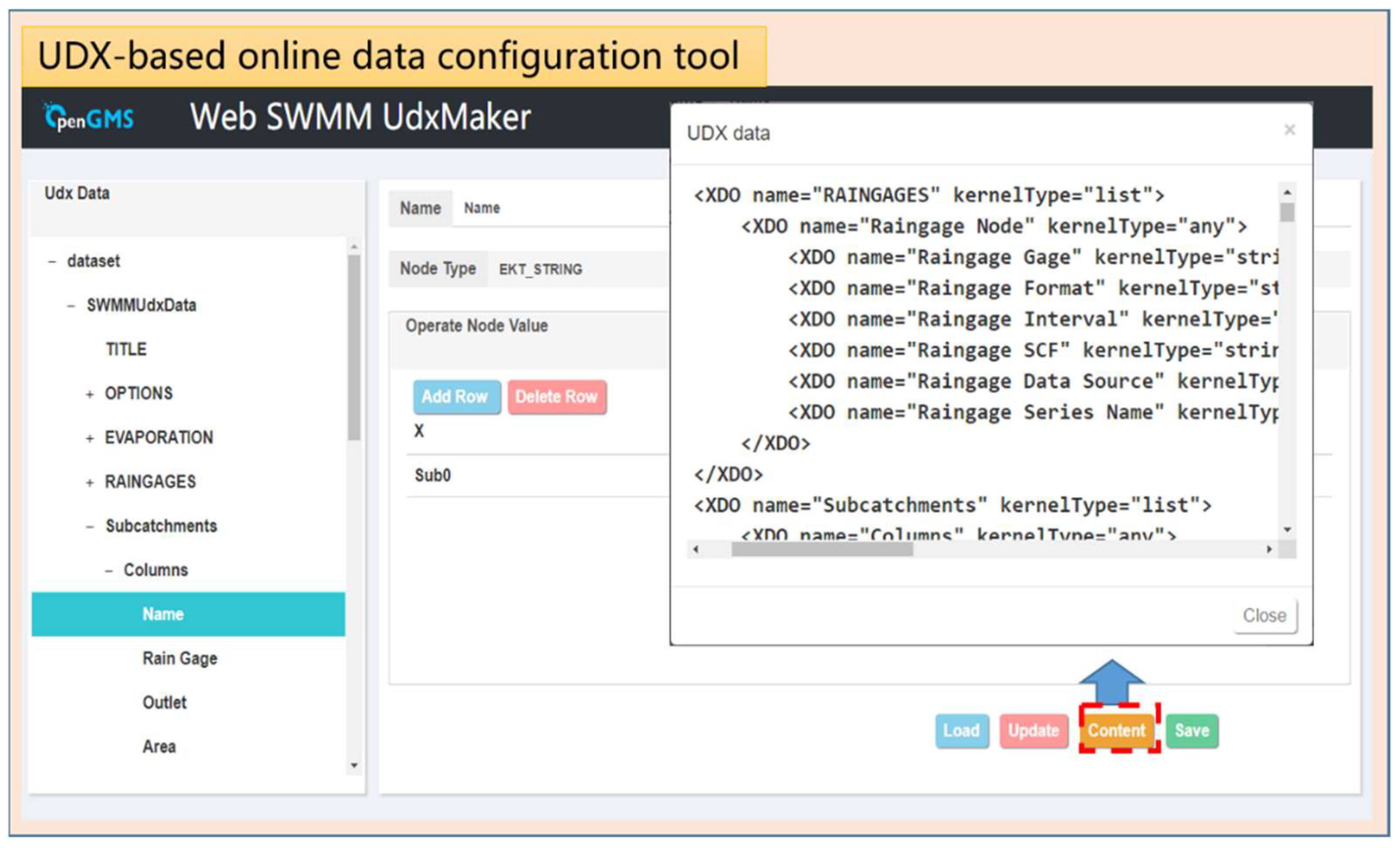
Task: Click right arrow of horizontal code scrollbar
Action: pyautogui.click(x=1269, y=549)
